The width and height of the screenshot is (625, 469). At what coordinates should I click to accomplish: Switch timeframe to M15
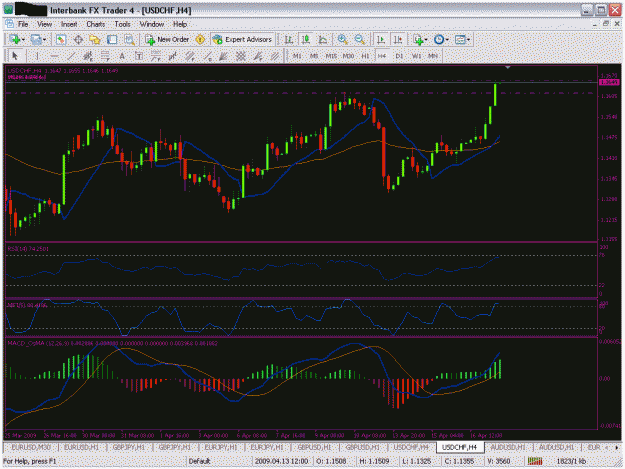(331, 56)
